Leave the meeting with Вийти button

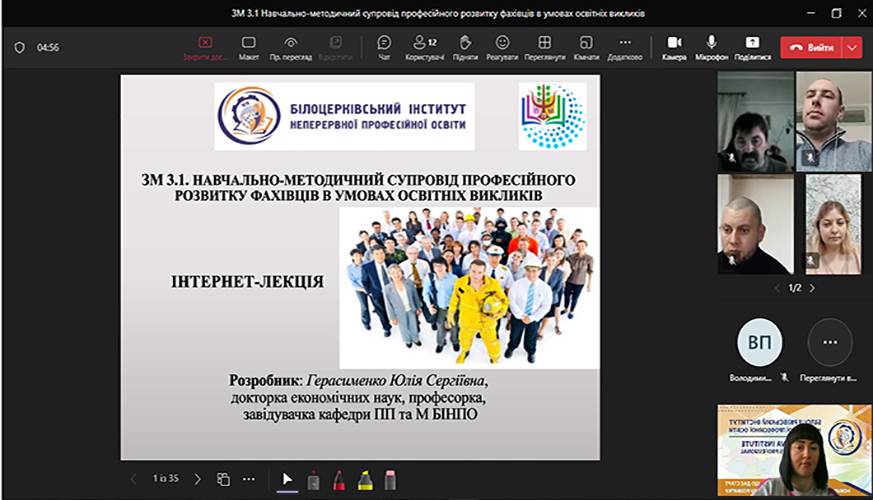point(812,47)
